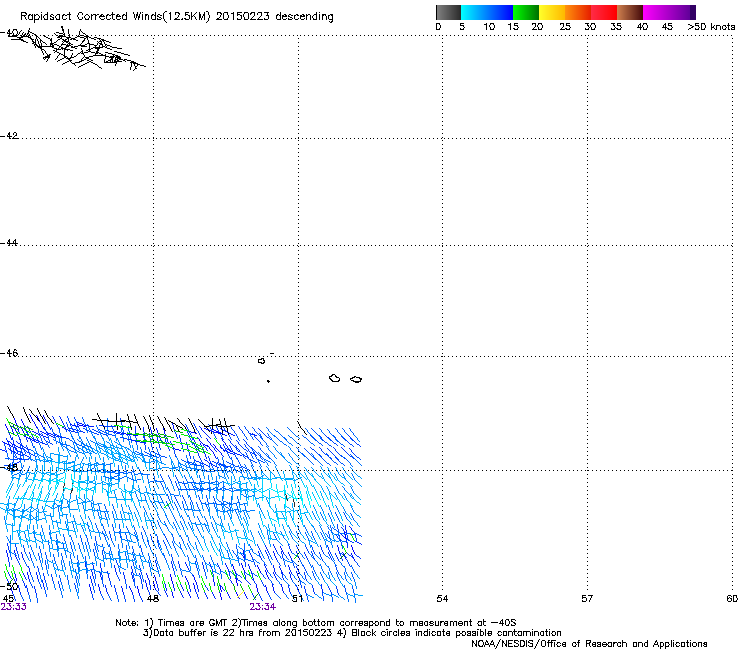The width and height of the screenshot is (740, 650).
Task: Click the 'NOAA/NESDIS/Office of Research and Applications' credit
Action: [x=589, y=644]
